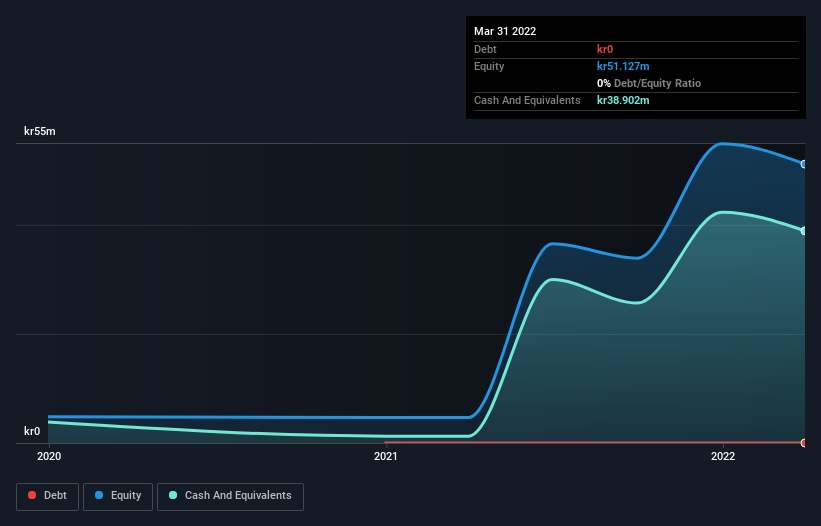Viewport: 821px width, 526px height.
Task: Click the 0% Debt/Equity Ratio text
Action: pyautogui.click(x=649, y=83)
